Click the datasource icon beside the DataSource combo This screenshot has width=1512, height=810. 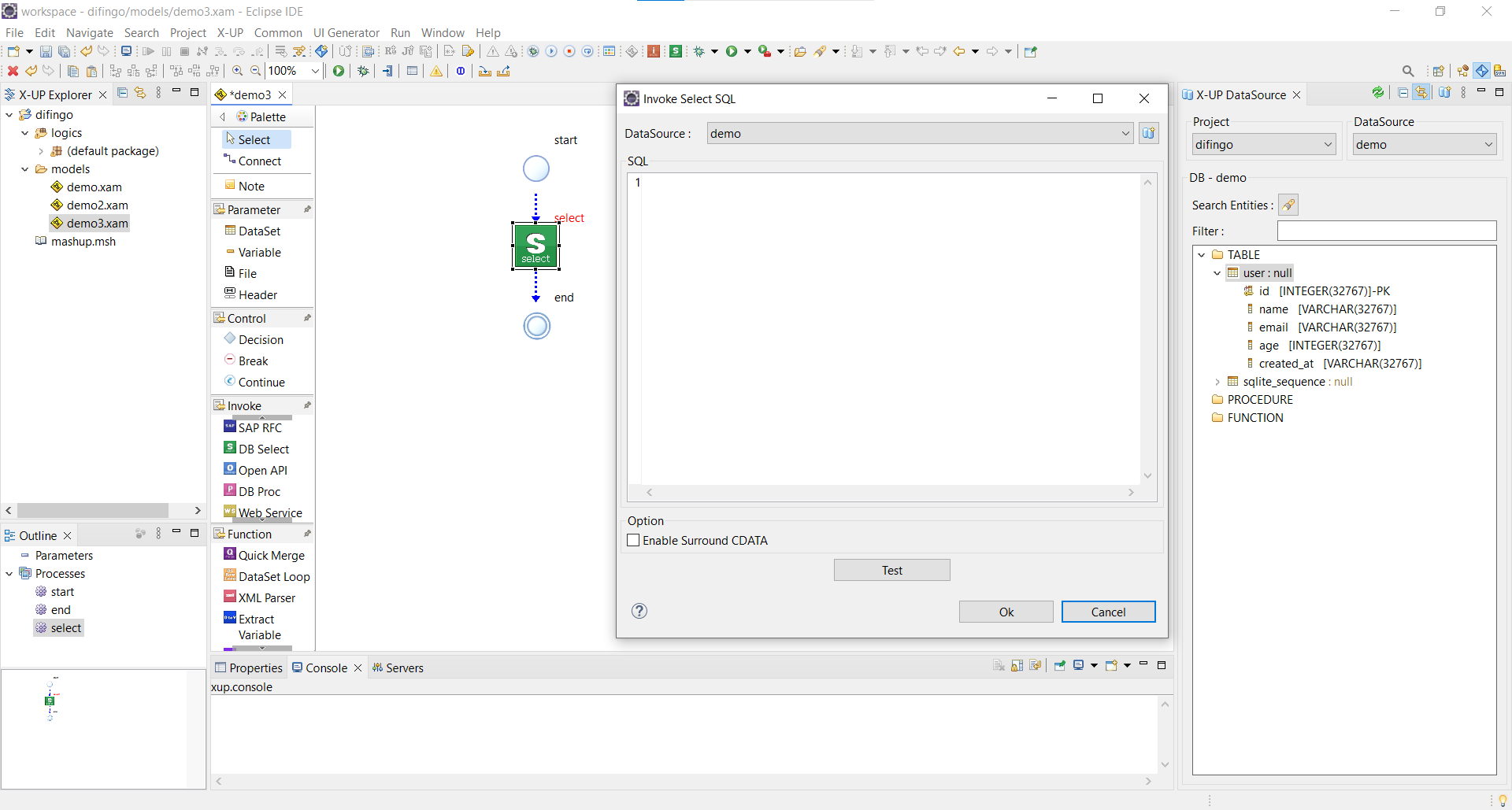click(x=1149, y=133)
